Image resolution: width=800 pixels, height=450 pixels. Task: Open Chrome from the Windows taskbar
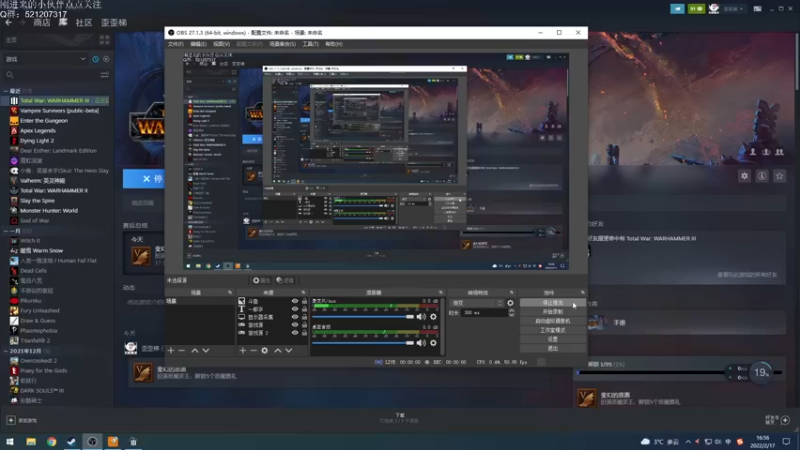click(x=52, y=441)
